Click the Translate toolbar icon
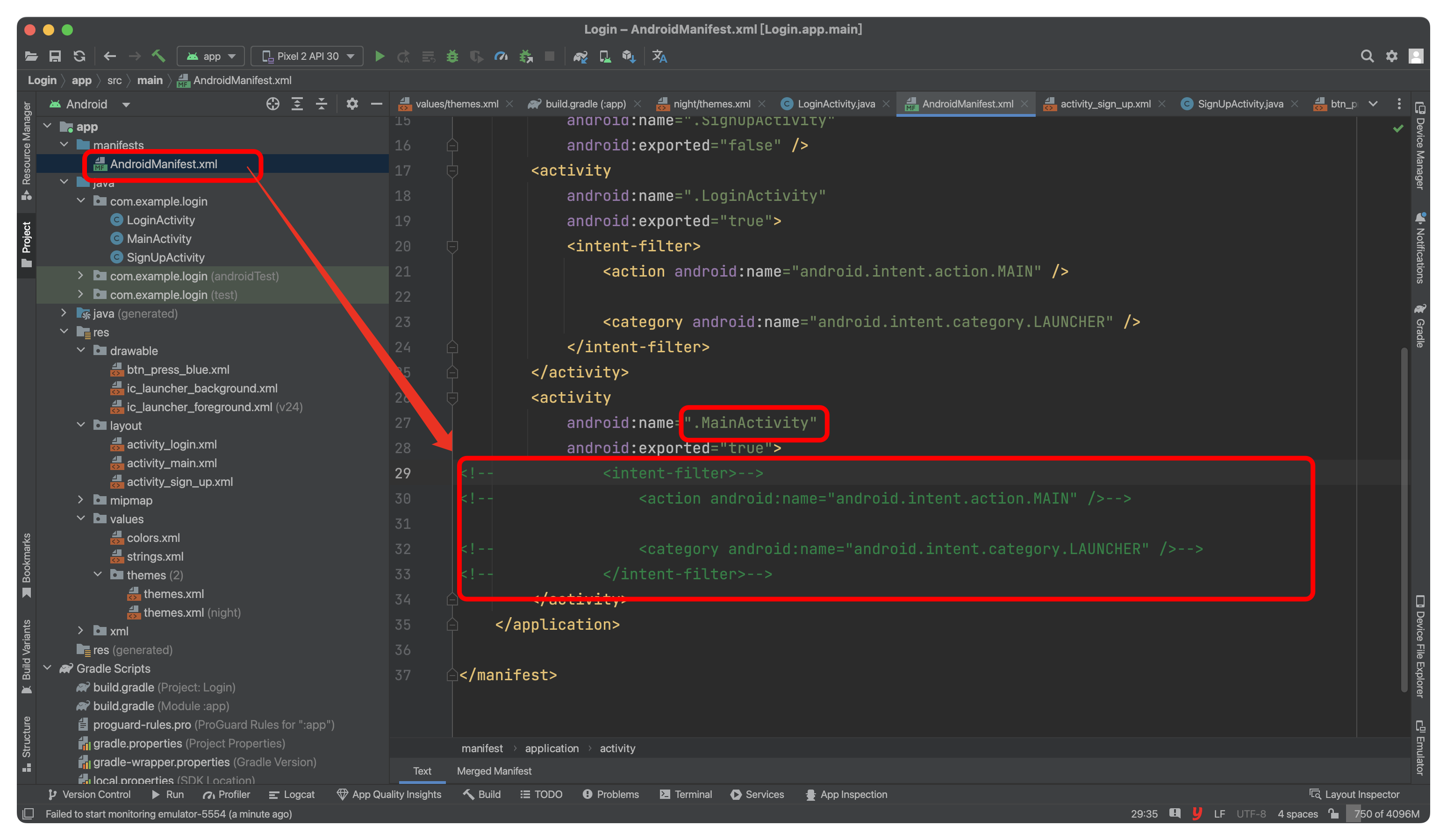 659,56
